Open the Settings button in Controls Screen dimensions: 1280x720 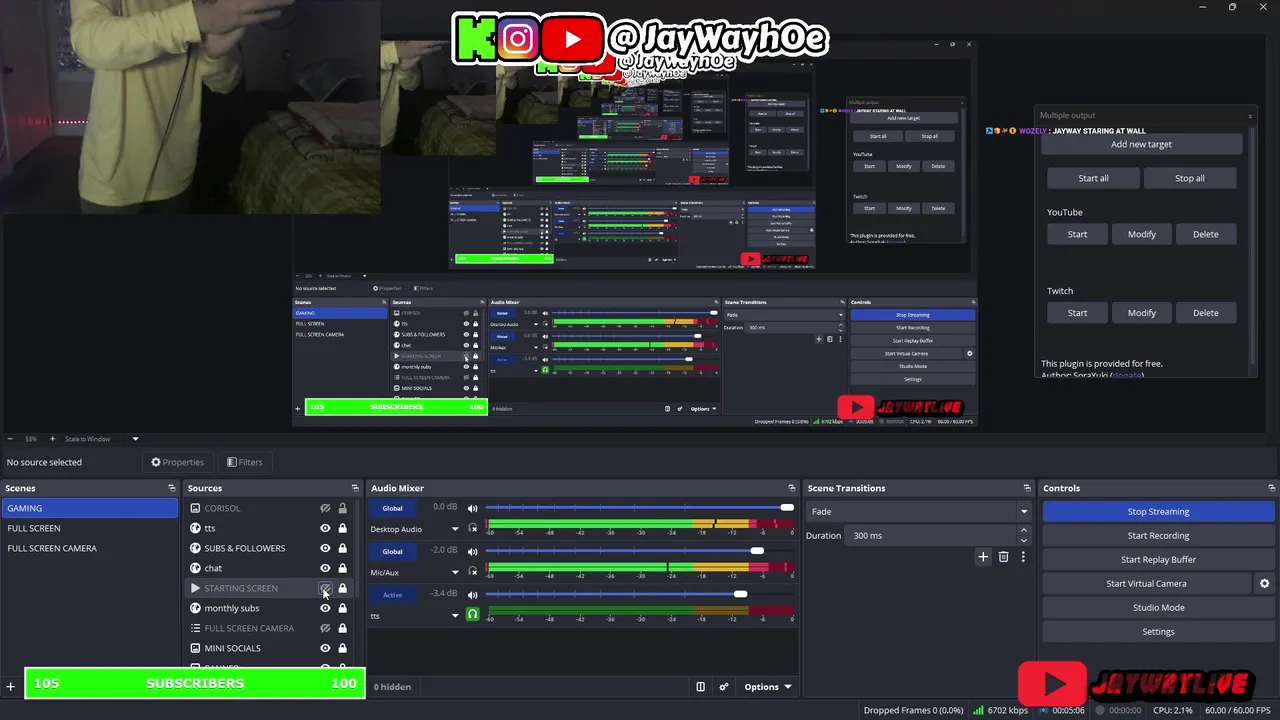point(1158,631)
